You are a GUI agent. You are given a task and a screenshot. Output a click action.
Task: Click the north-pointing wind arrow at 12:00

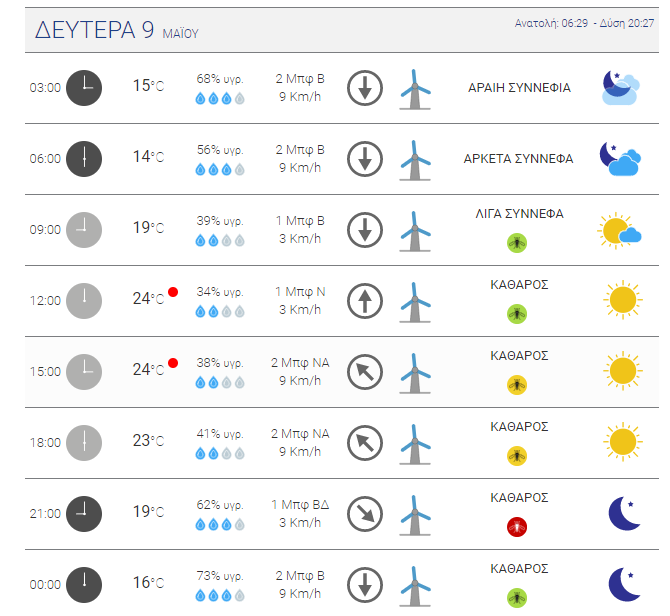pos(365,300)
